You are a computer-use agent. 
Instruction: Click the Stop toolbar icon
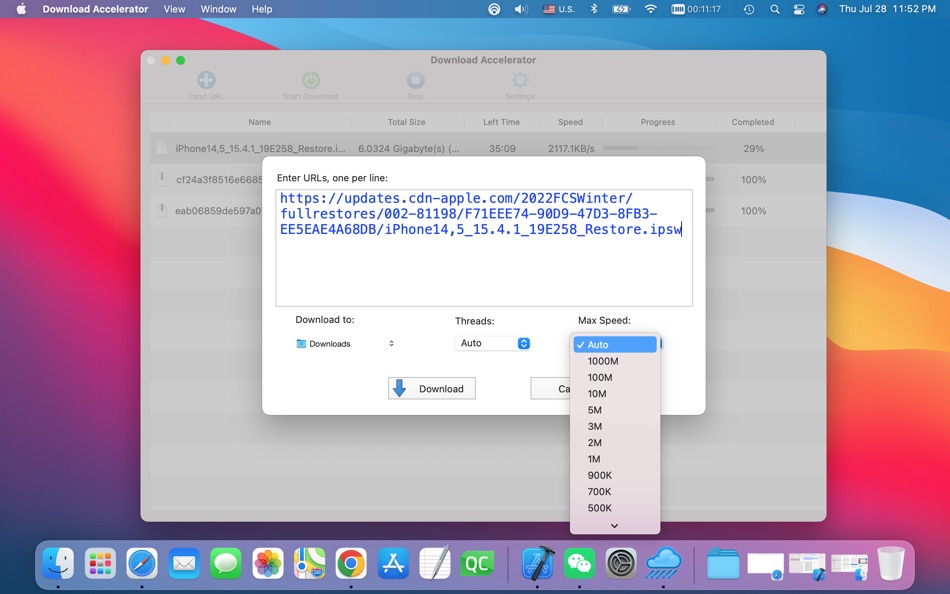tap(416, 81)
